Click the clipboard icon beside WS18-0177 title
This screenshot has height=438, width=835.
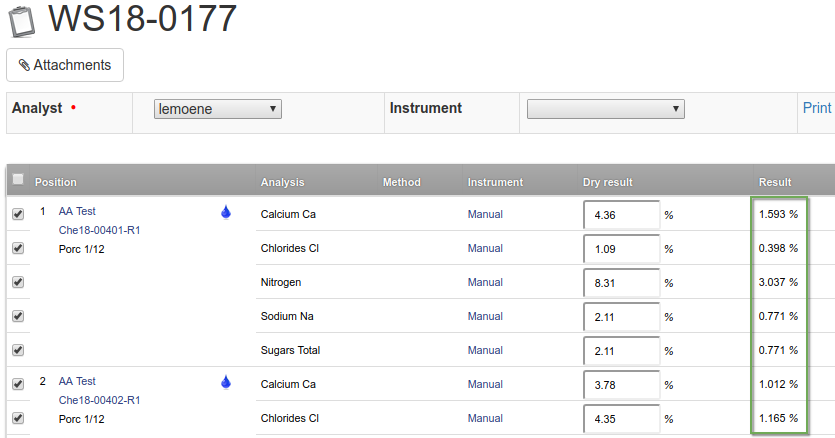[x=22, y=20]
